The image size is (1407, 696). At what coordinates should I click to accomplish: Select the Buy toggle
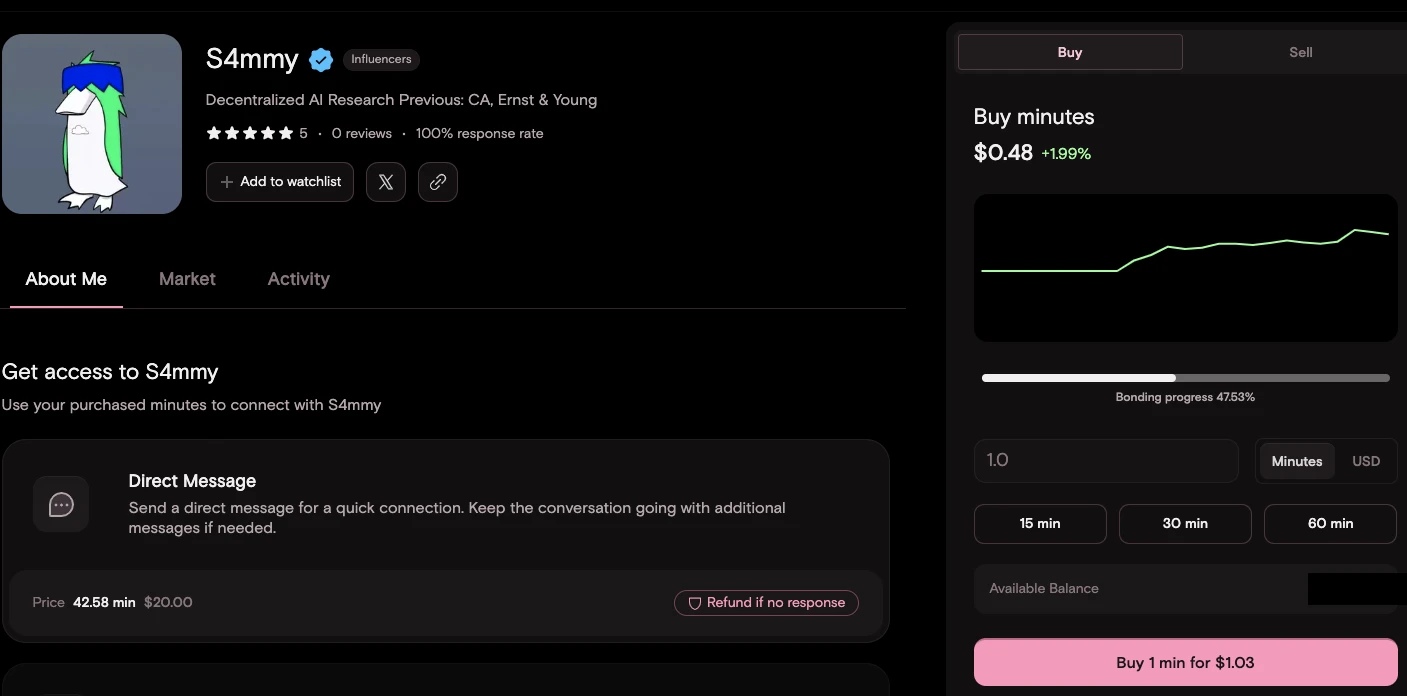[1070, 52]
